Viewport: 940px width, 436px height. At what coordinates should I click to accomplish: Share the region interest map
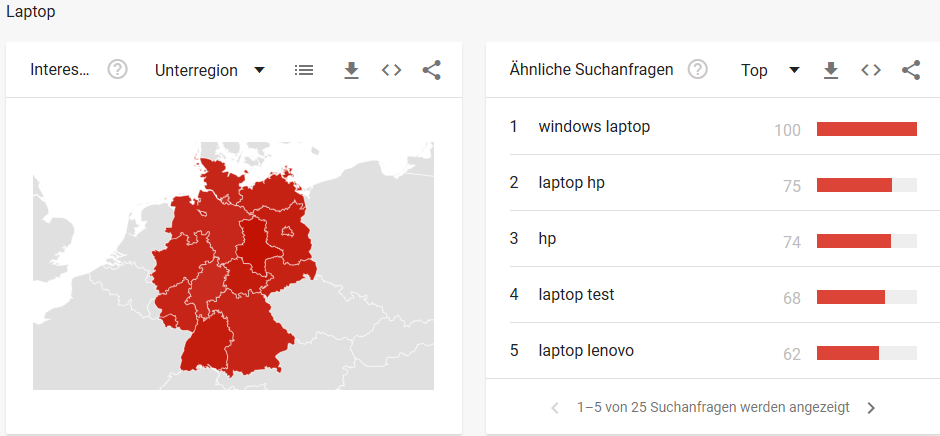432,70
